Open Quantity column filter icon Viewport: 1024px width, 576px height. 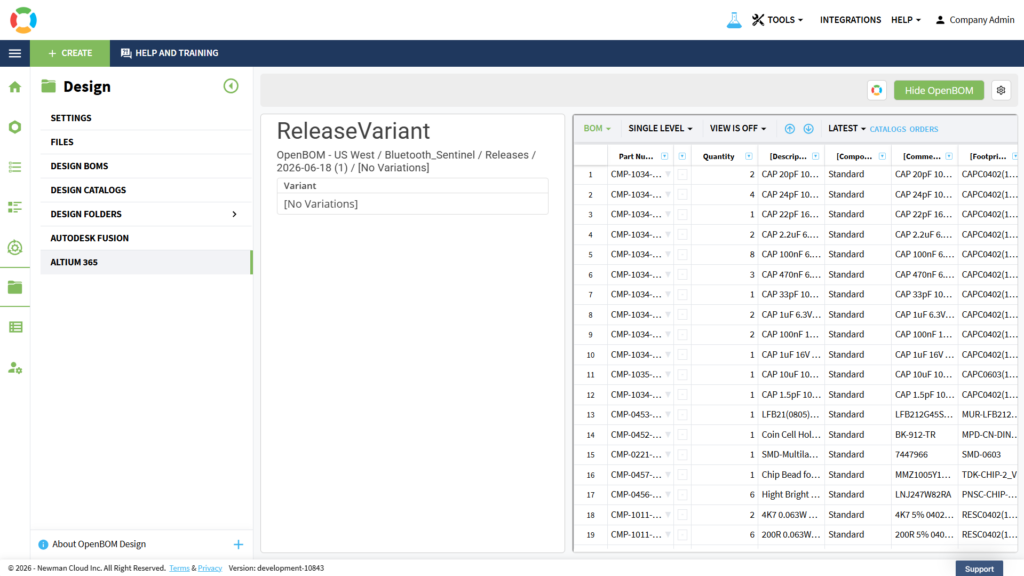[748, 156]
